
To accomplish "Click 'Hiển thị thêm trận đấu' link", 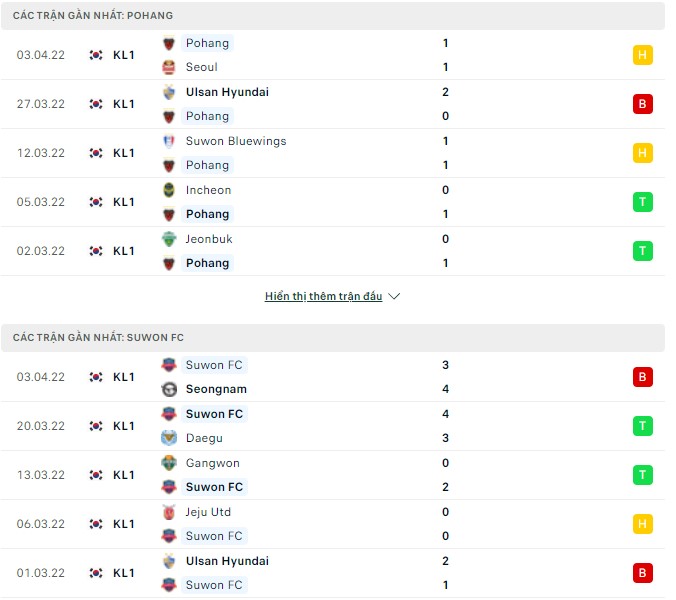I will (x=323, y=297).
